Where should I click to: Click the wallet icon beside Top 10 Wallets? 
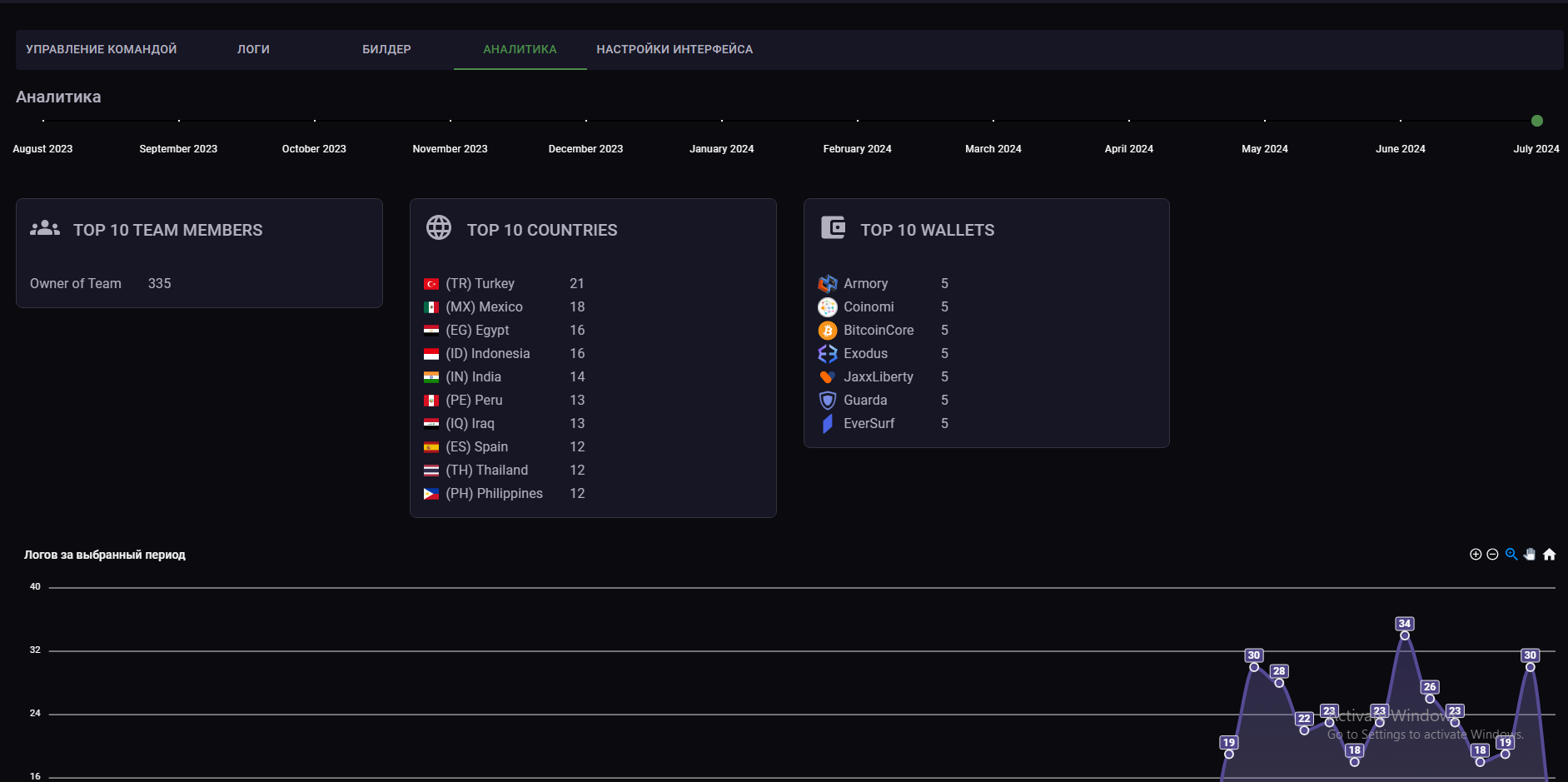833,227
